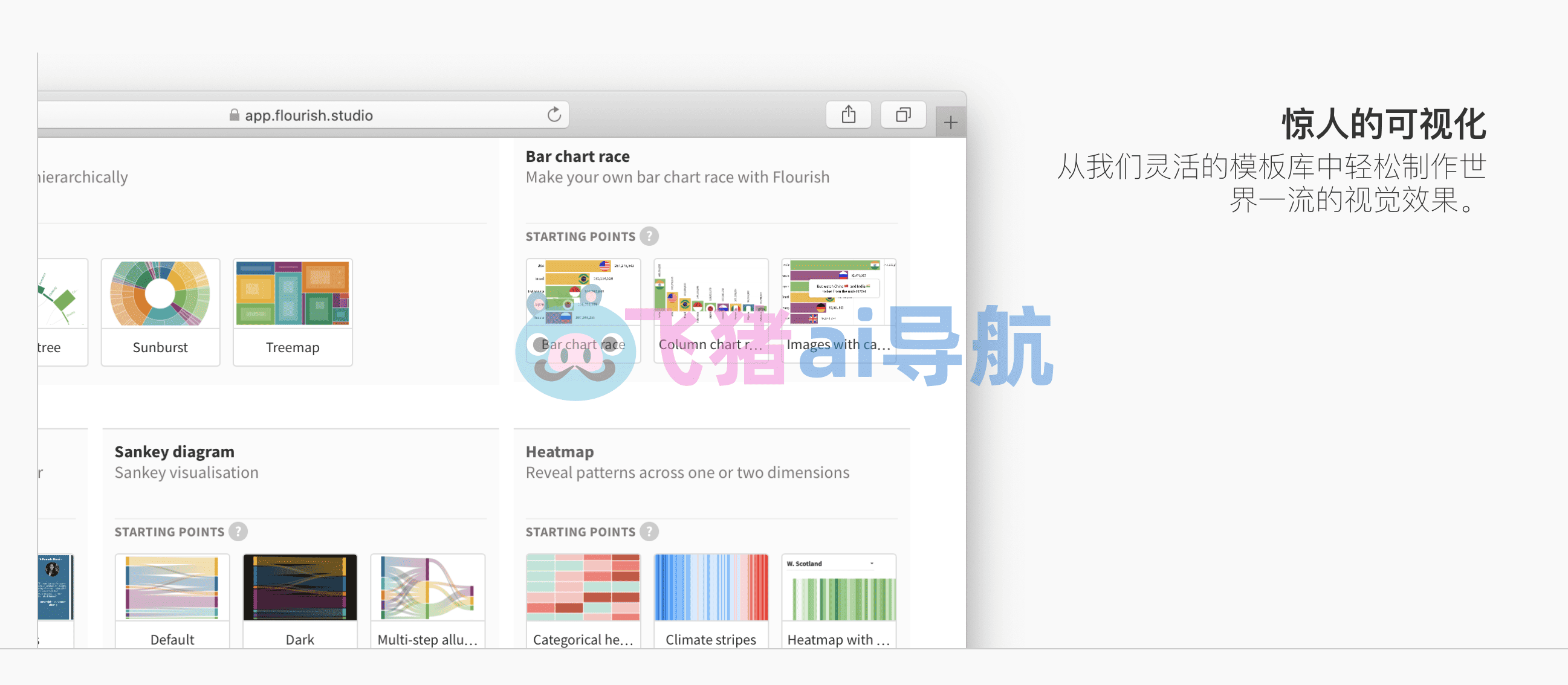Click 'Reveal patterns across one or two dimensions'
Screen dimensions: 1568x685
click(687, 472)
